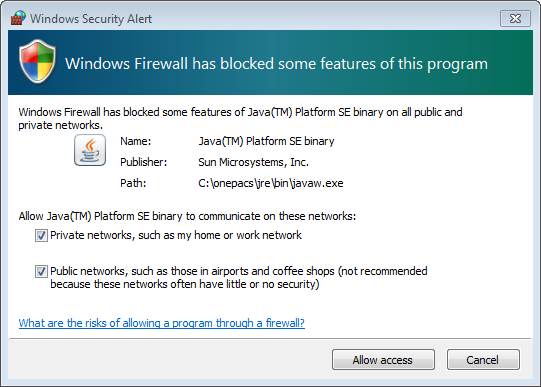Uncheck the Private networks checkbox

tap(41, 236)
